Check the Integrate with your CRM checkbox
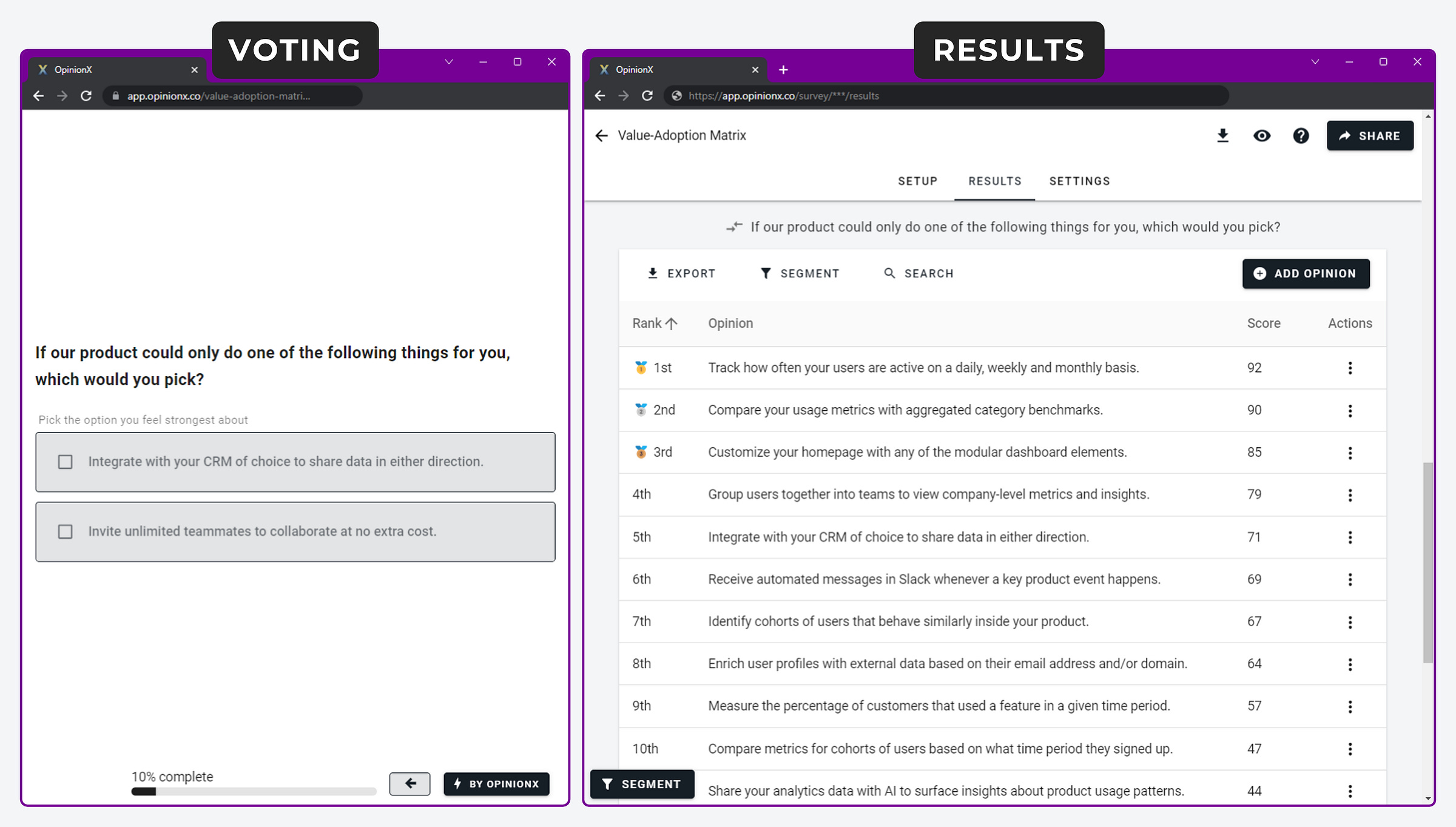1456x827 pixels. [x=65, y=462]
